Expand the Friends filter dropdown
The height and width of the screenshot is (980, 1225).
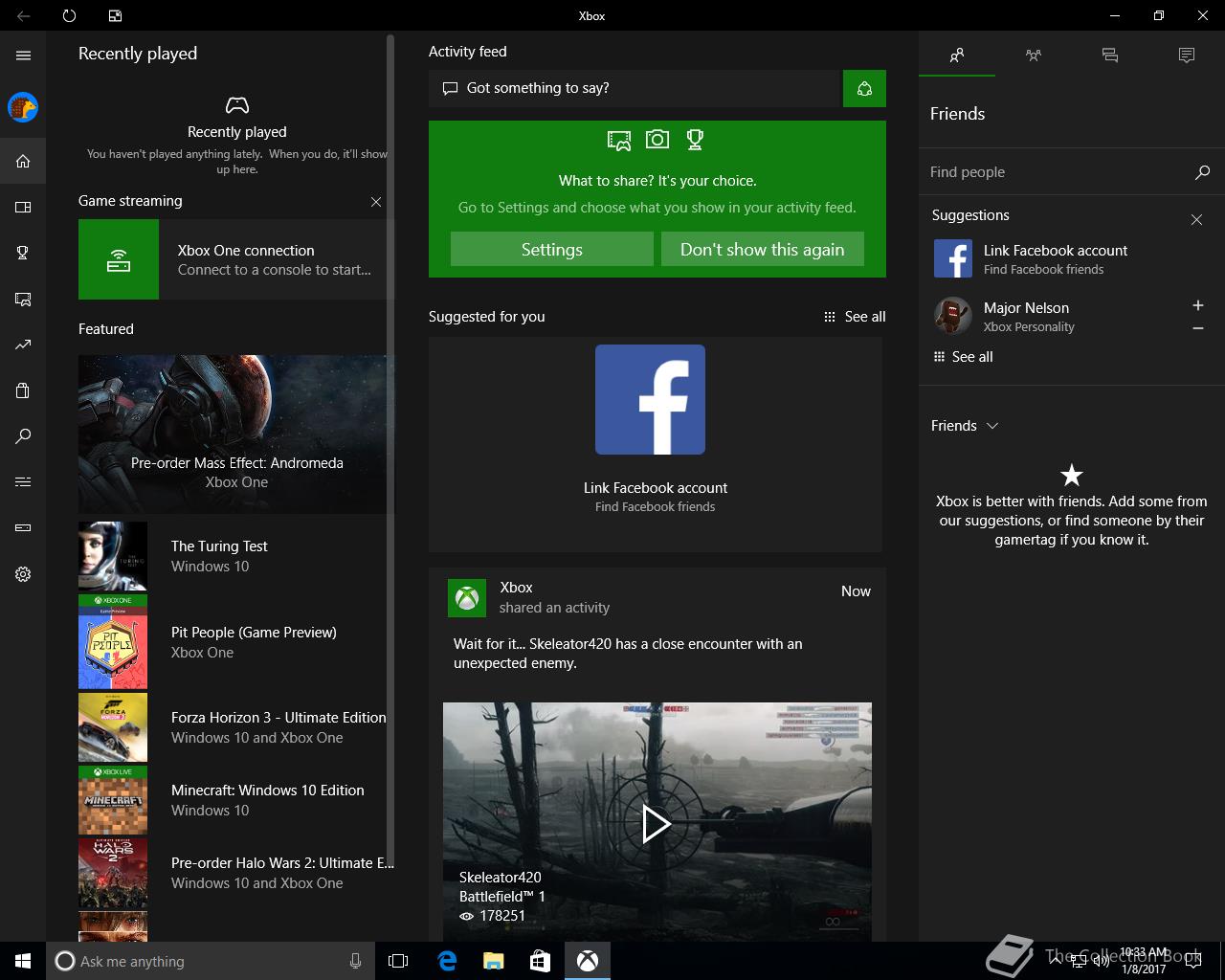pyautogui.click(x=965, y=426)
